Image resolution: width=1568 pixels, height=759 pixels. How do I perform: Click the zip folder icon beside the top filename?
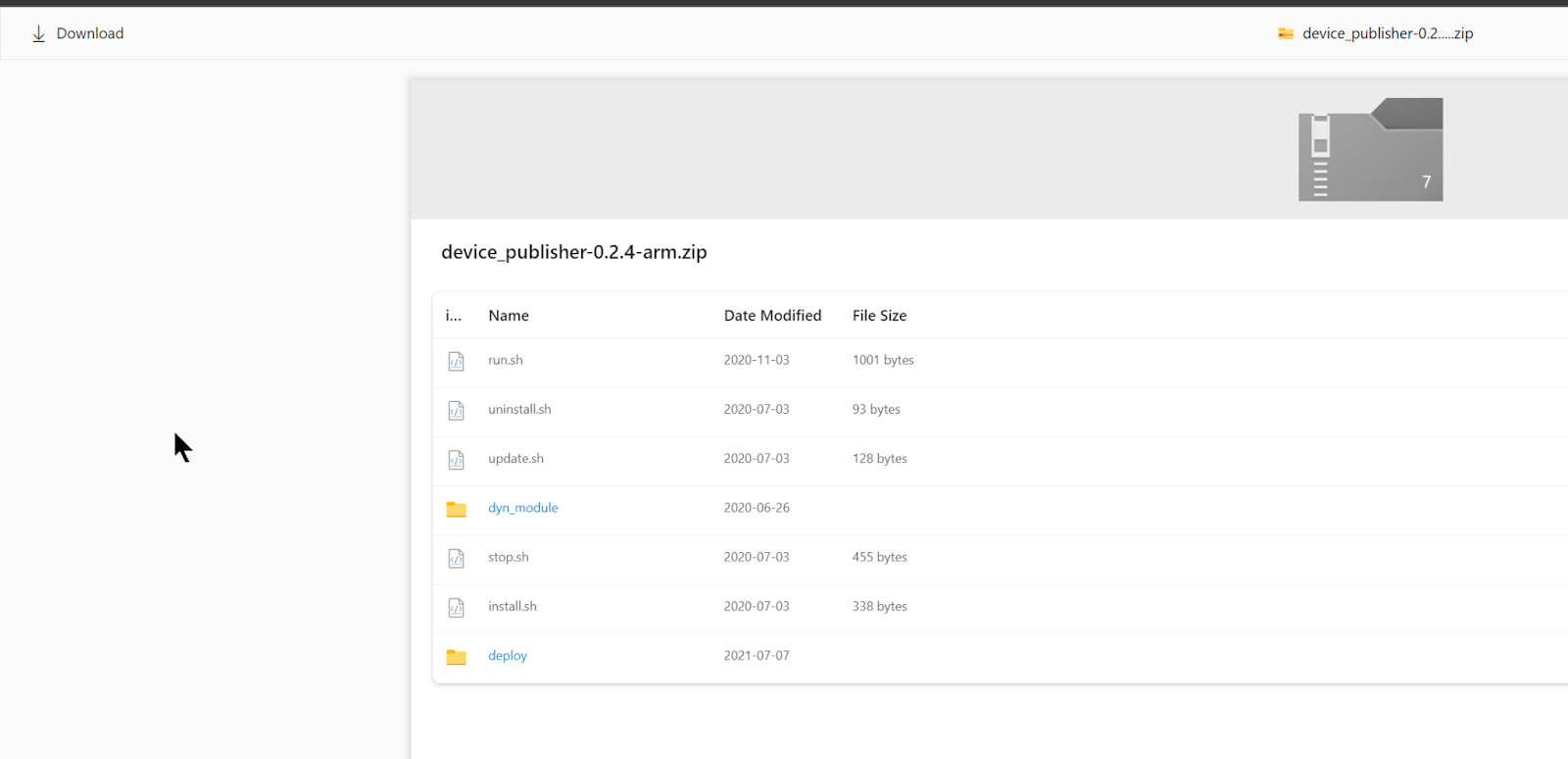(x=1286, y=34)
